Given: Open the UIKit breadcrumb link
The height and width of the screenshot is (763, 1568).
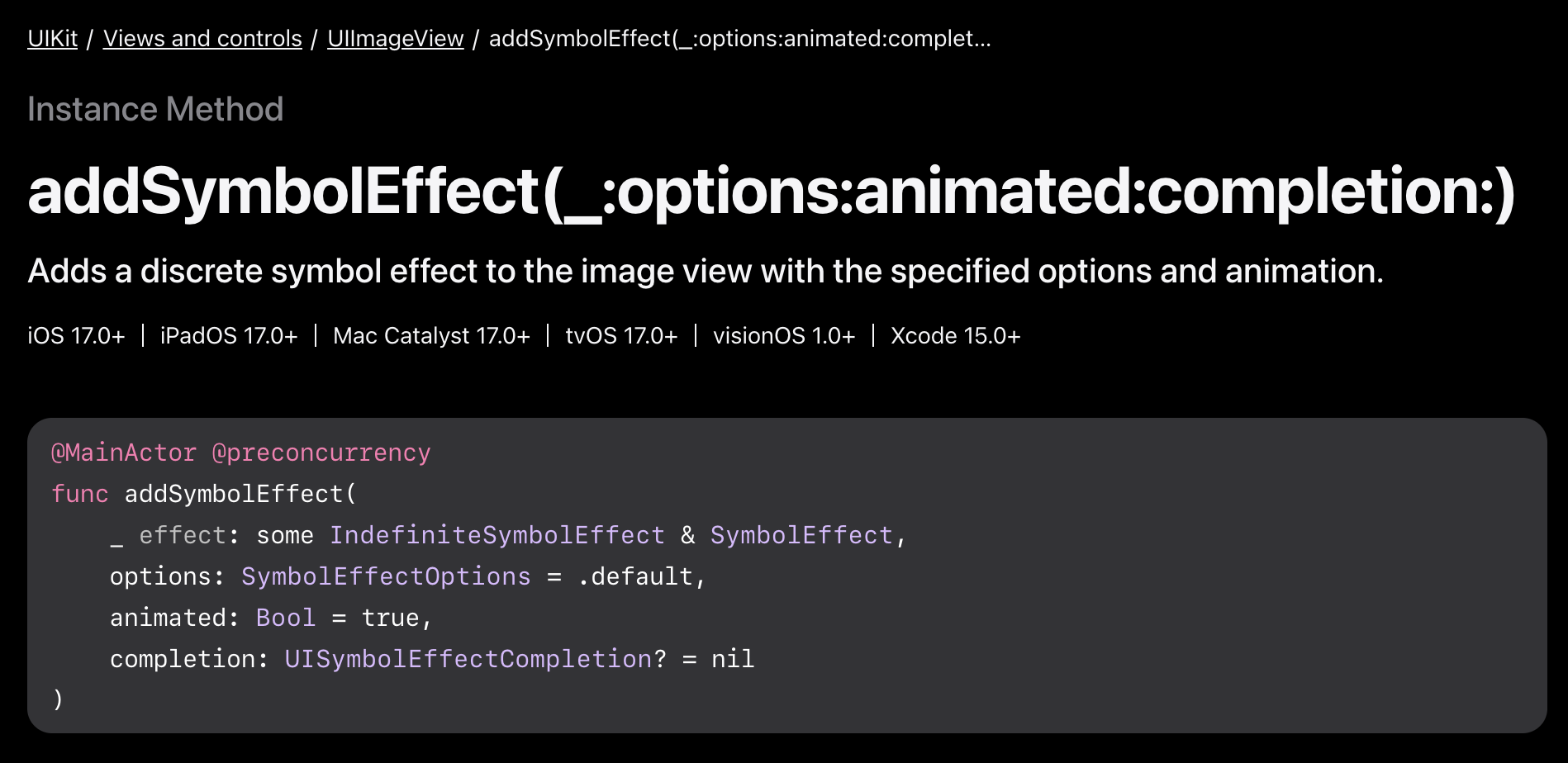Looking at the screenshot, I should [52, 39].
